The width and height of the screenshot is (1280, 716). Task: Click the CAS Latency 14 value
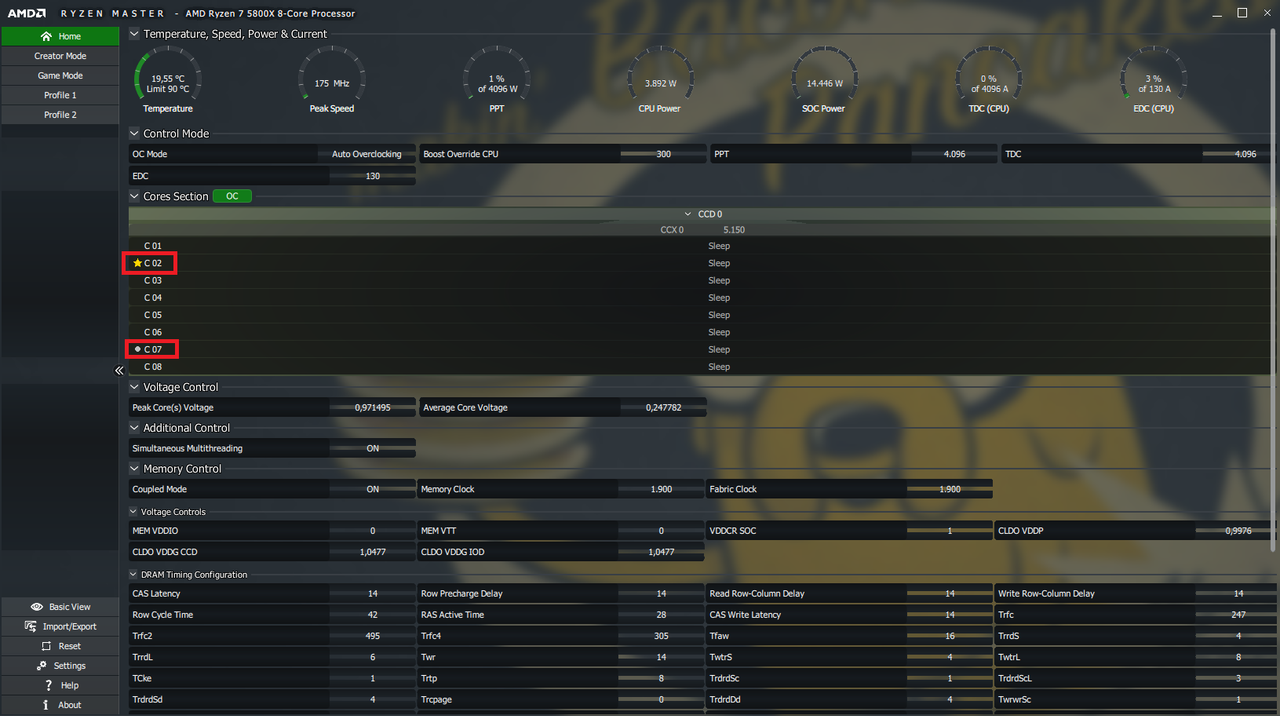(372, 593)
